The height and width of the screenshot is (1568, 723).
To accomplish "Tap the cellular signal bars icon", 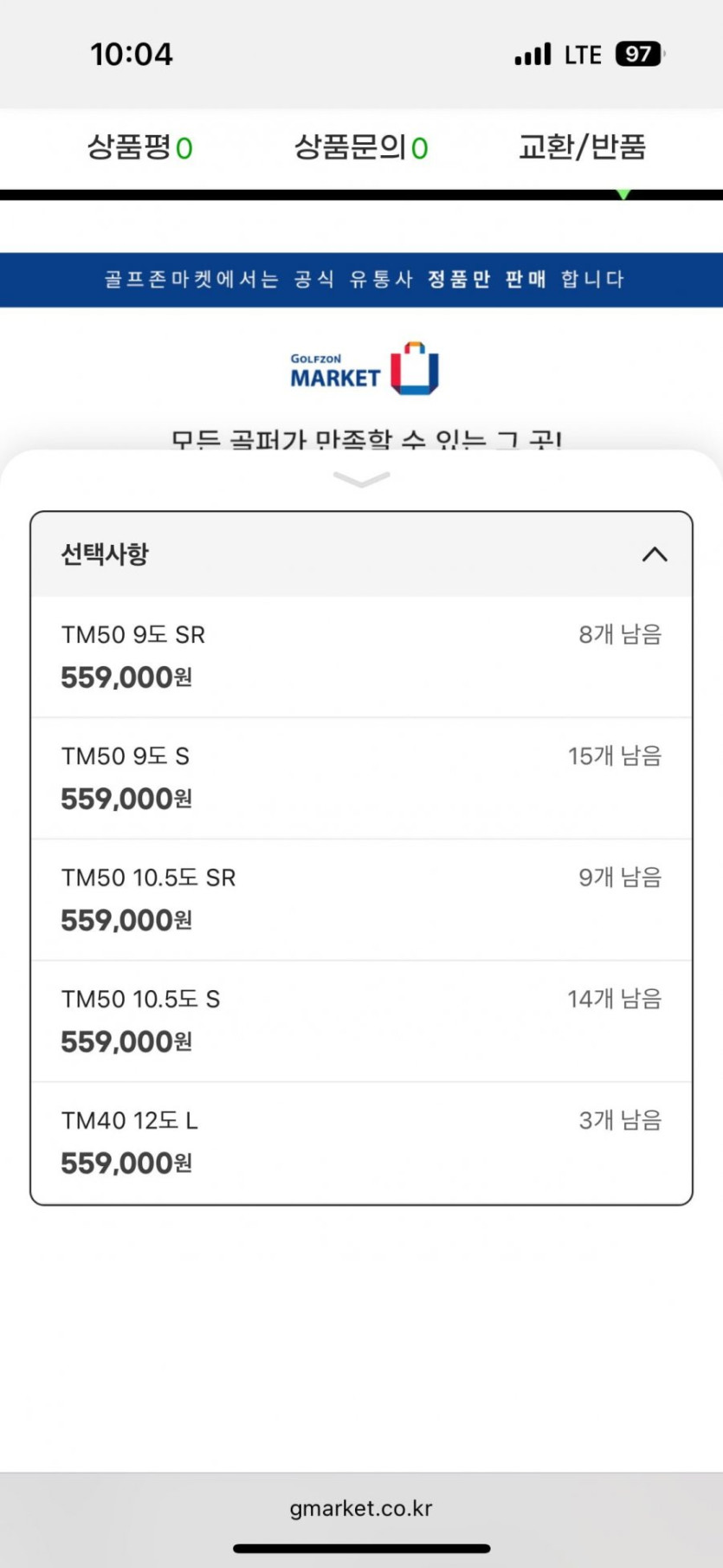I will point(533,55).
